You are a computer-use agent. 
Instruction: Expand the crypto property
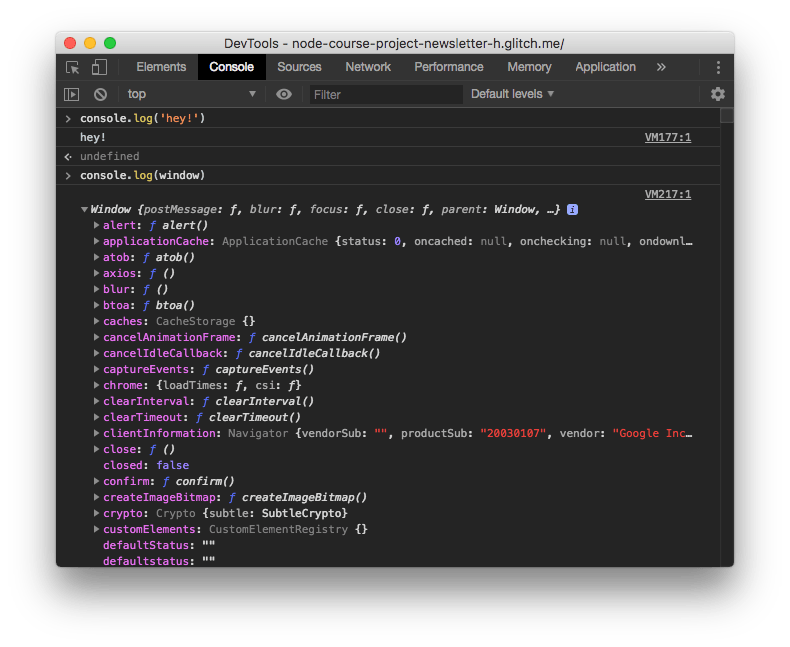point(96,513)
